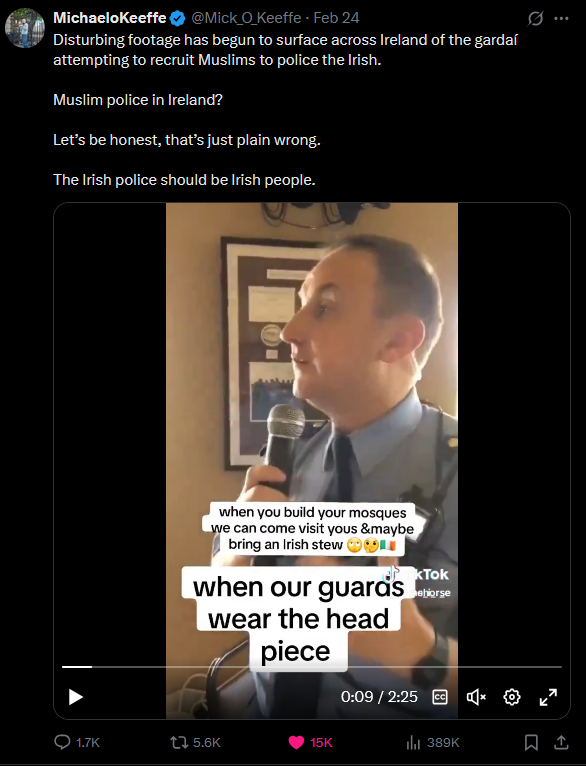Play the embedded video
Viewport: 586px width, 766px height.
click(76, 697)
